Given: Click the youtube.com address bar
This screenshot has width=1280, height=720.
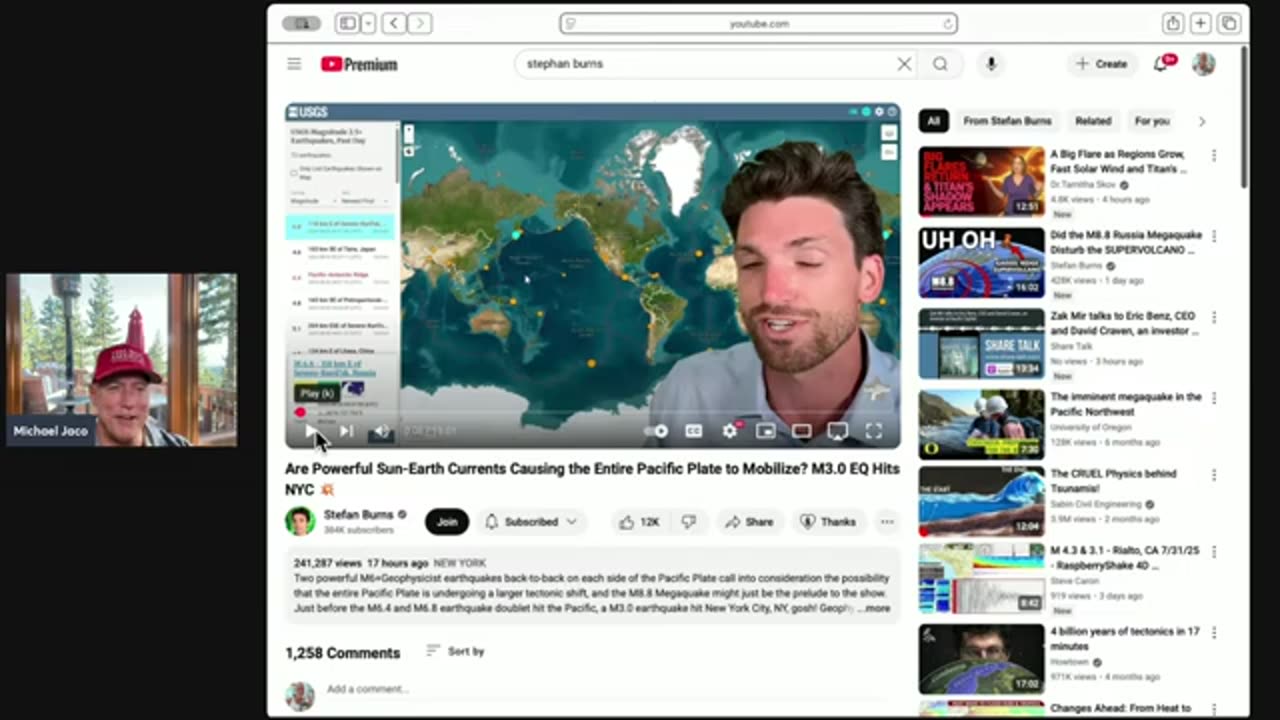Looking at the screenshot, I should point(758,23).
